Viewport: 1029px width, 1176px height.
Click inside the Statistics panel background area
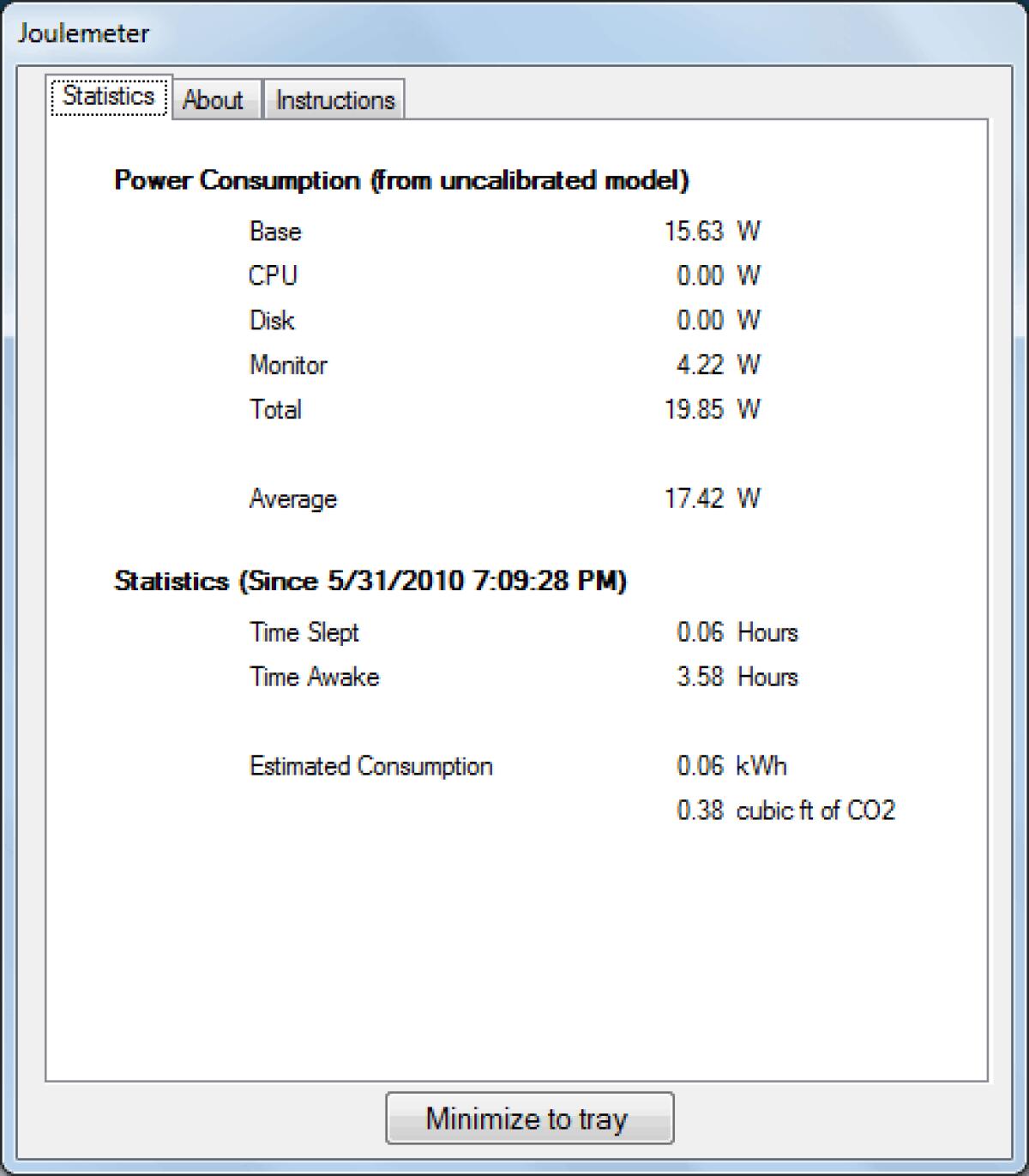(514, 961)
